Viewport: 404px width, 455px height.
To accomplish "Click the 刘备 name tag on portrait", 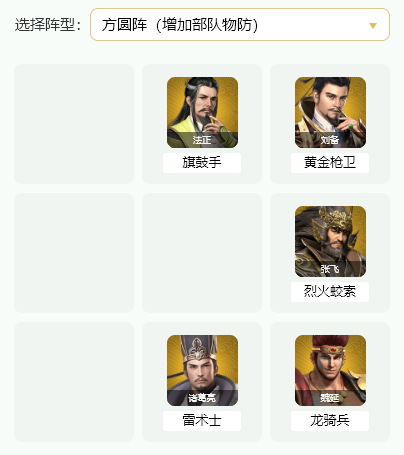I will 330,140.
